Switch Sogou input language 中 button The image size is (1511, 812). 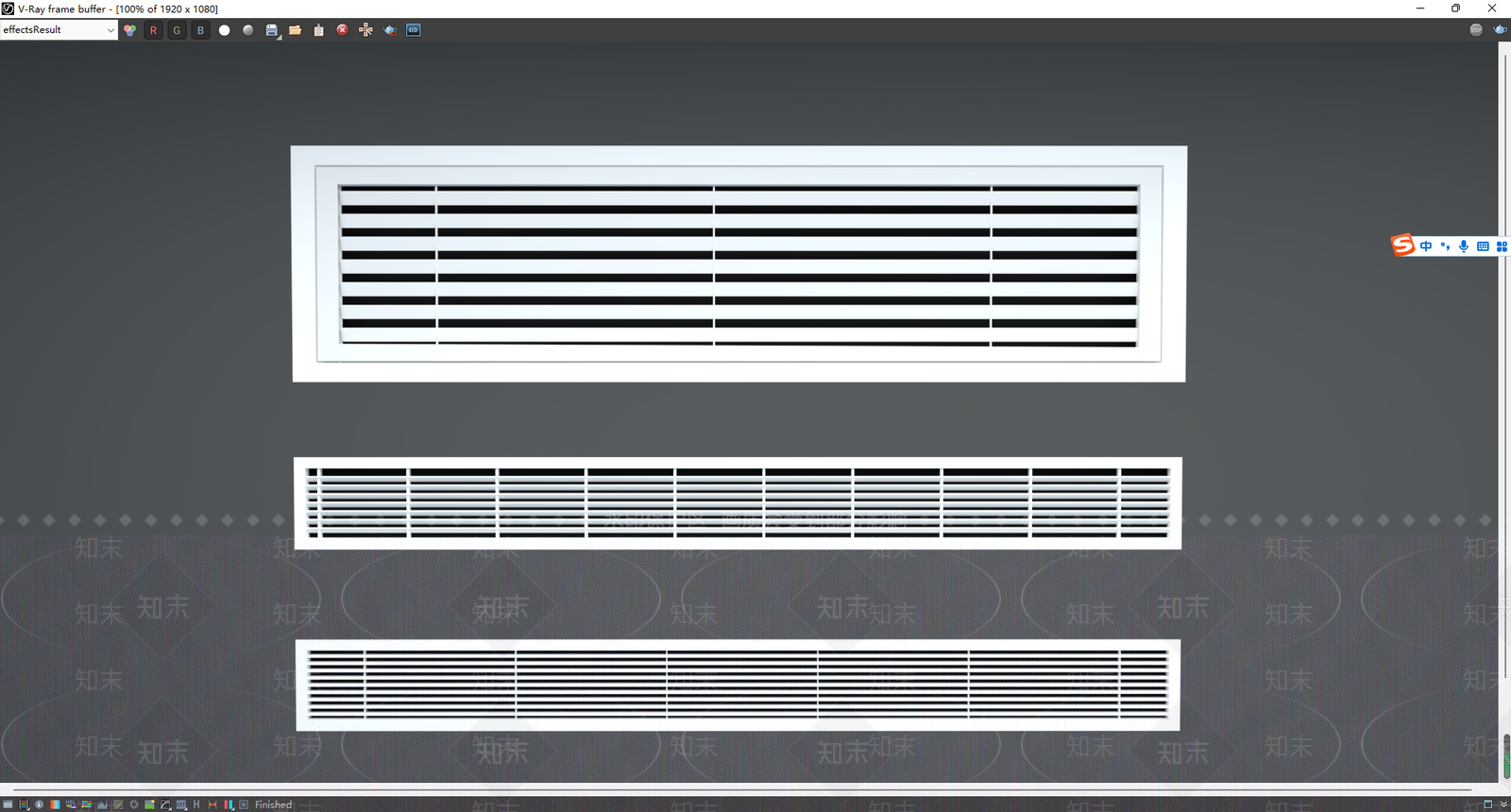[x=1426, y=246]
